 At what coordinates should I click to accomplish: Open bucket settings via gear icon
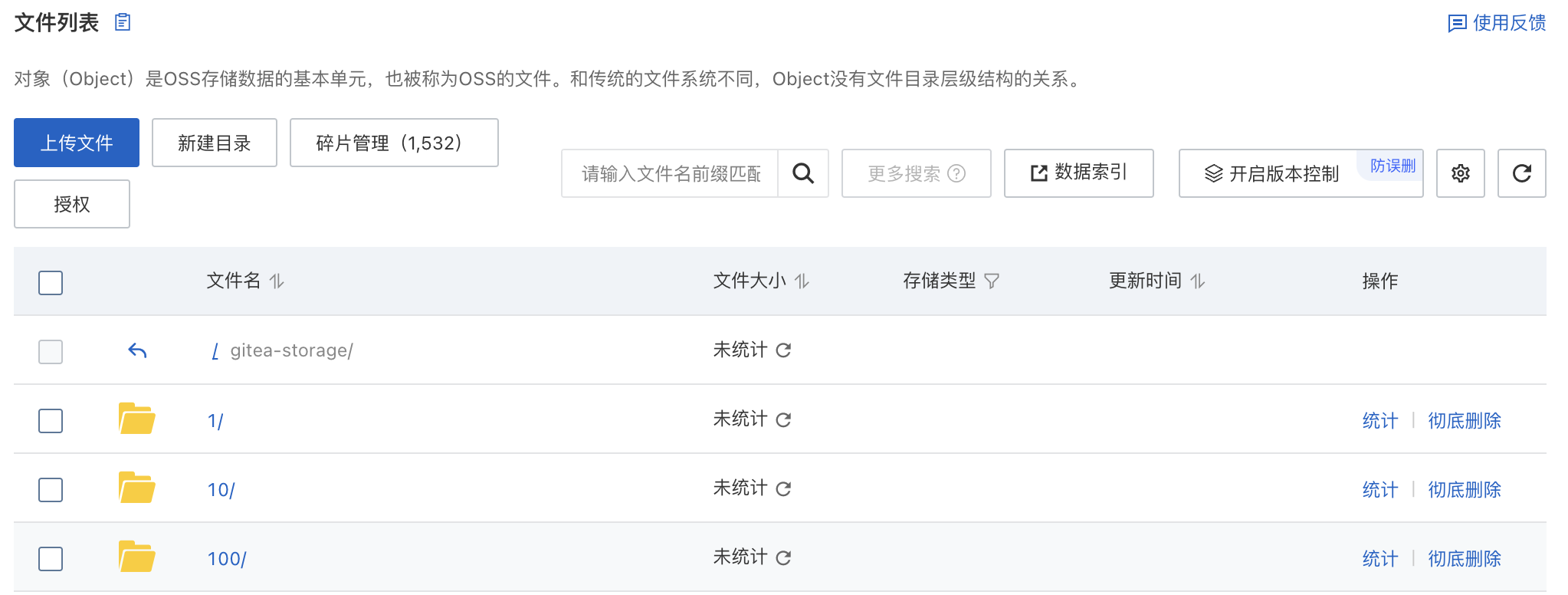point(1460,173)
